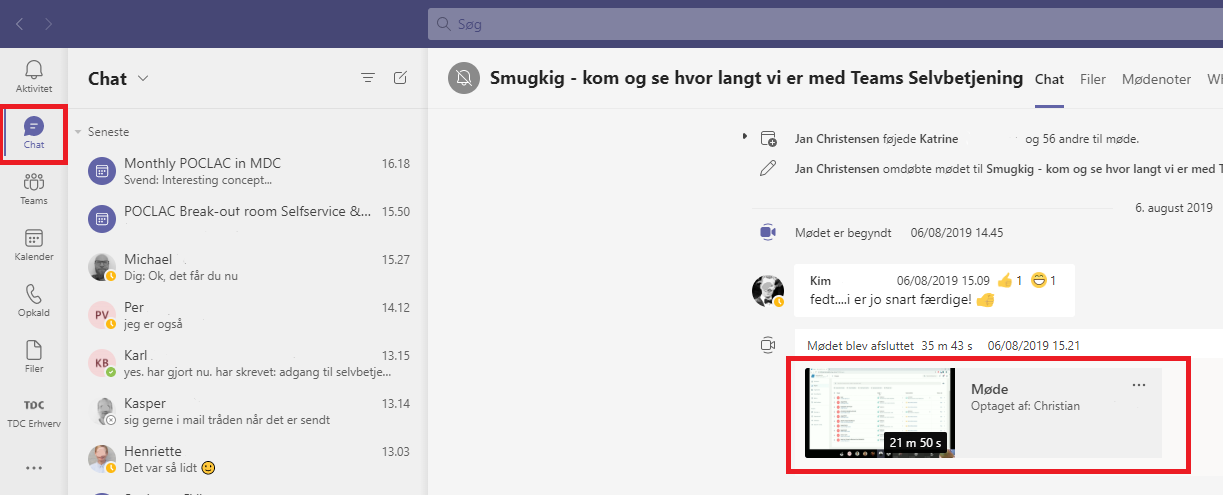Click the muted meeting avatar icon
The width and height of the screenshot is (1223, 495).
tap(463, 78)
